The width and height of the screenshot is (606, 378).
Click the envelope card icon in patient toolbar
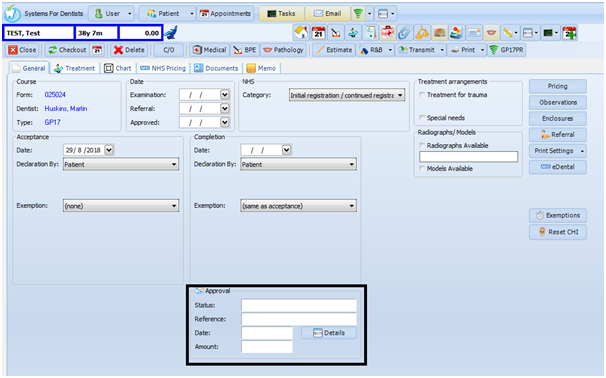coord(474,33)
